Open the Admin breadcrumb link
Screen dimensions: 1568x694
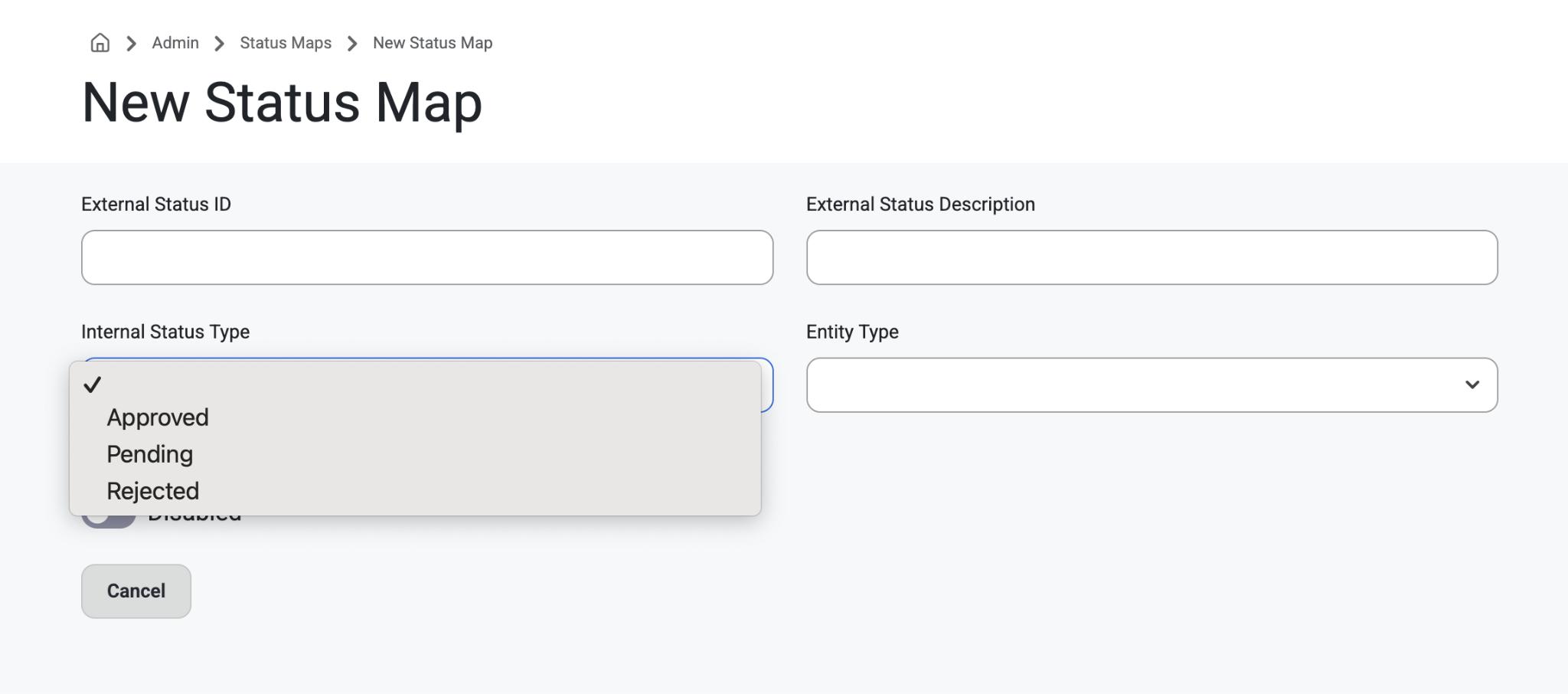click(x=175, y=43)
